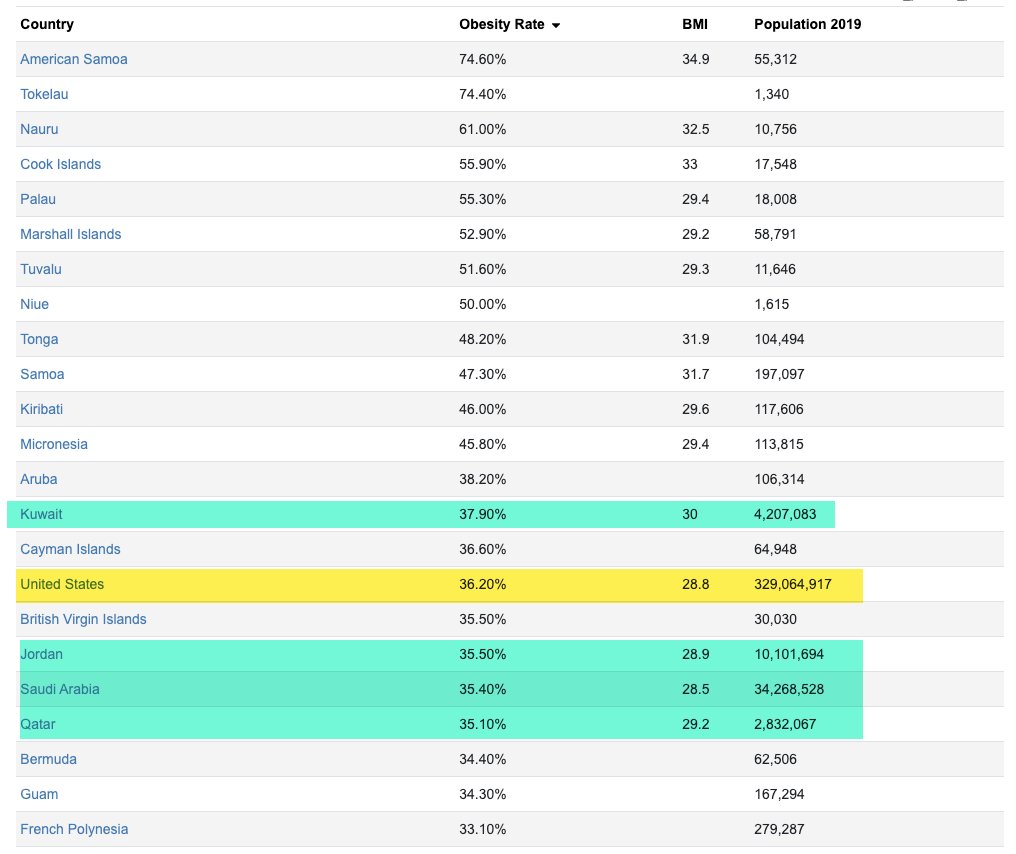The height and width of the screenshot is (854, 1016).
Task: Select the 61.00% obesity rate cell
Action: pos(482,129)
